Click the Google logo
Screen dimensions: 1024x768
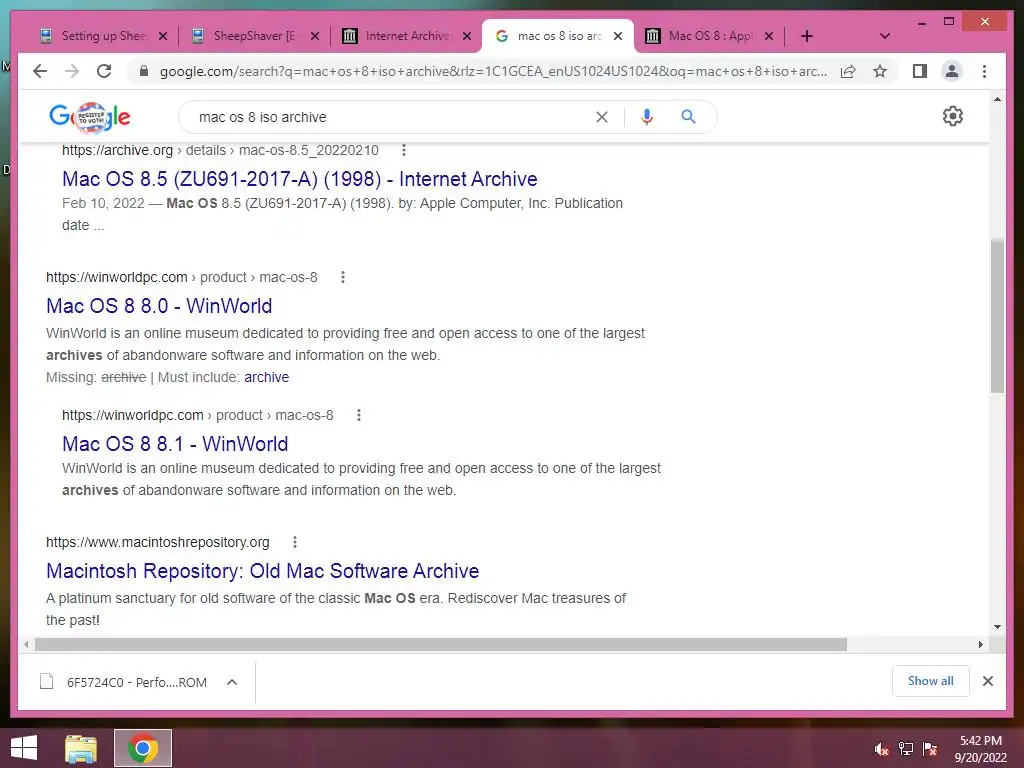90,117
